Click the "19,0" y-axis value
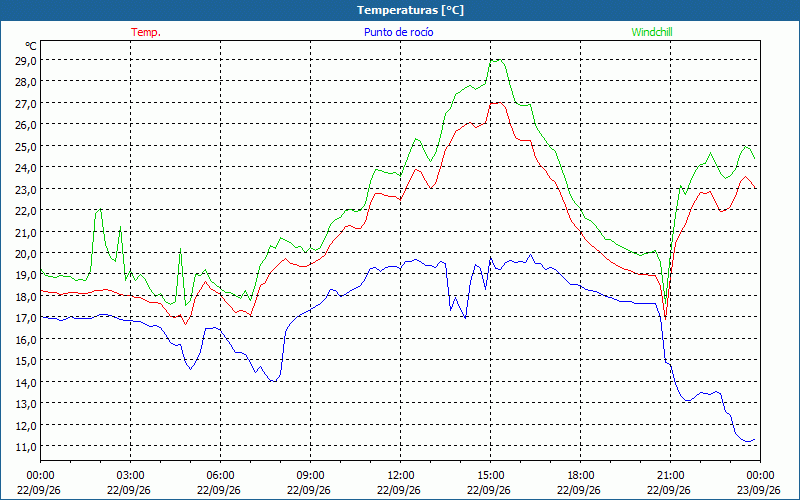800x500 pixels. (26, 275)
